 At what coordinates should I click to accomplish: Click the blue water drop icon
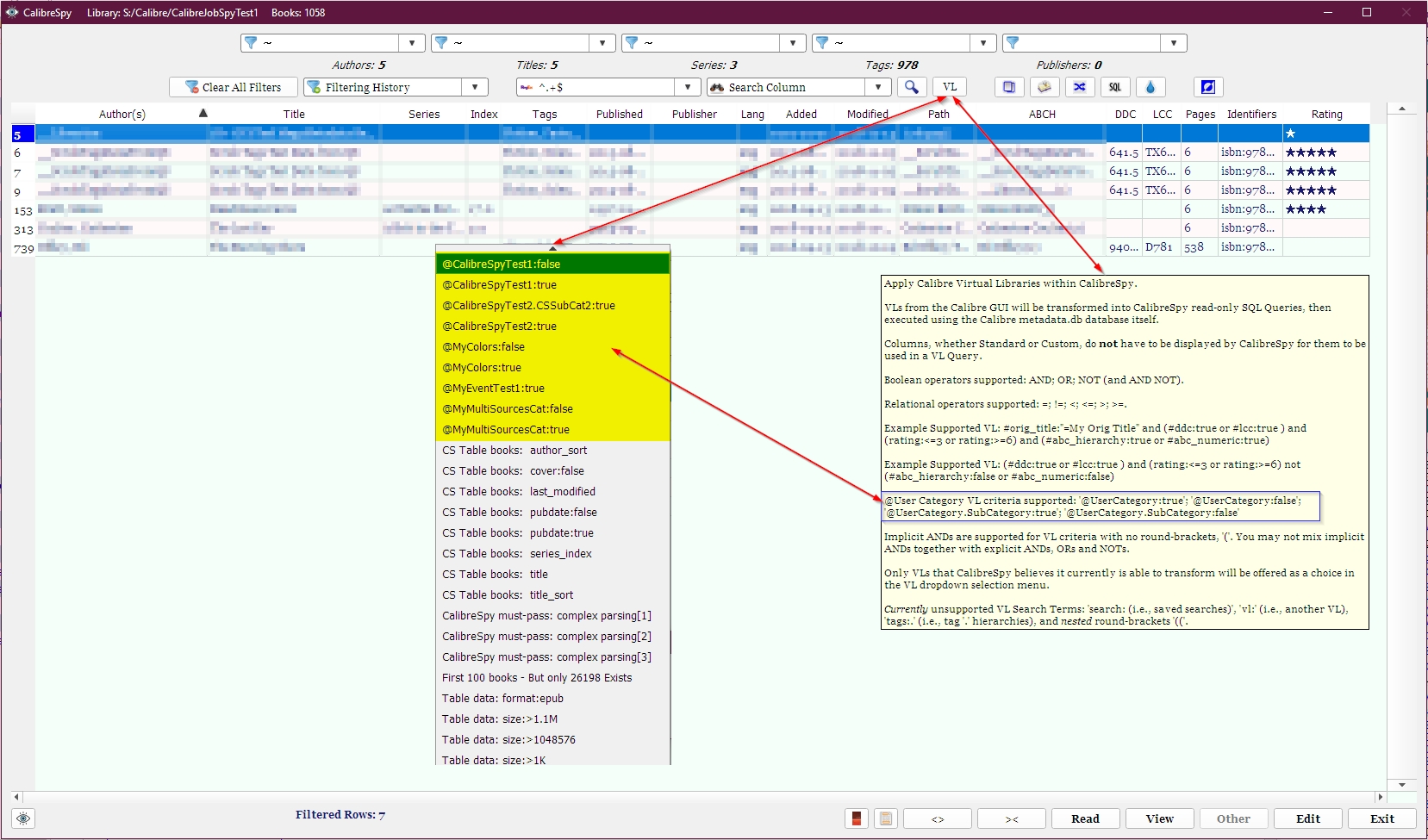(1151, 87)
